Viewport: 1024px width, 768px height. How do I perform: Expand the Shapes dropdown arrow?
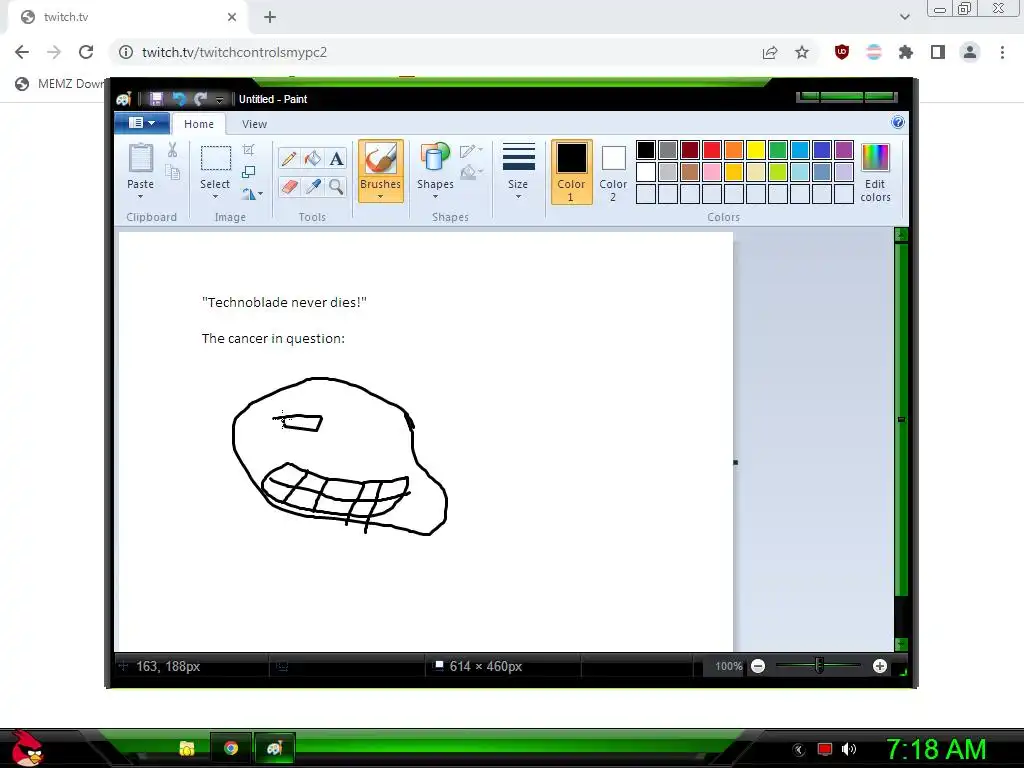click(435, 197)
